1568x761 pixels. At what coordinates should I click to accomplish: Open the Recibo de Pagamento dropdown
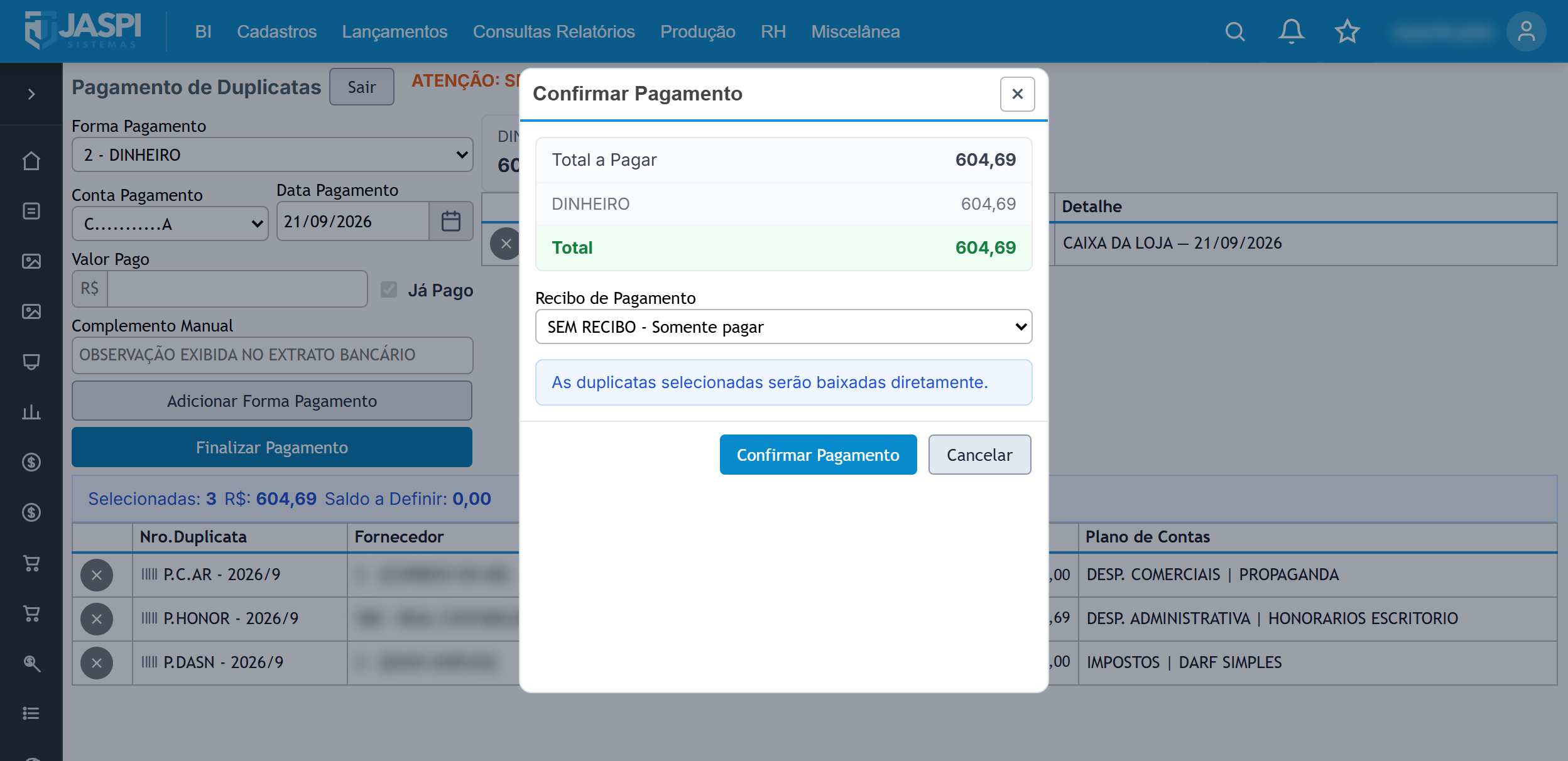click(783, 327)
